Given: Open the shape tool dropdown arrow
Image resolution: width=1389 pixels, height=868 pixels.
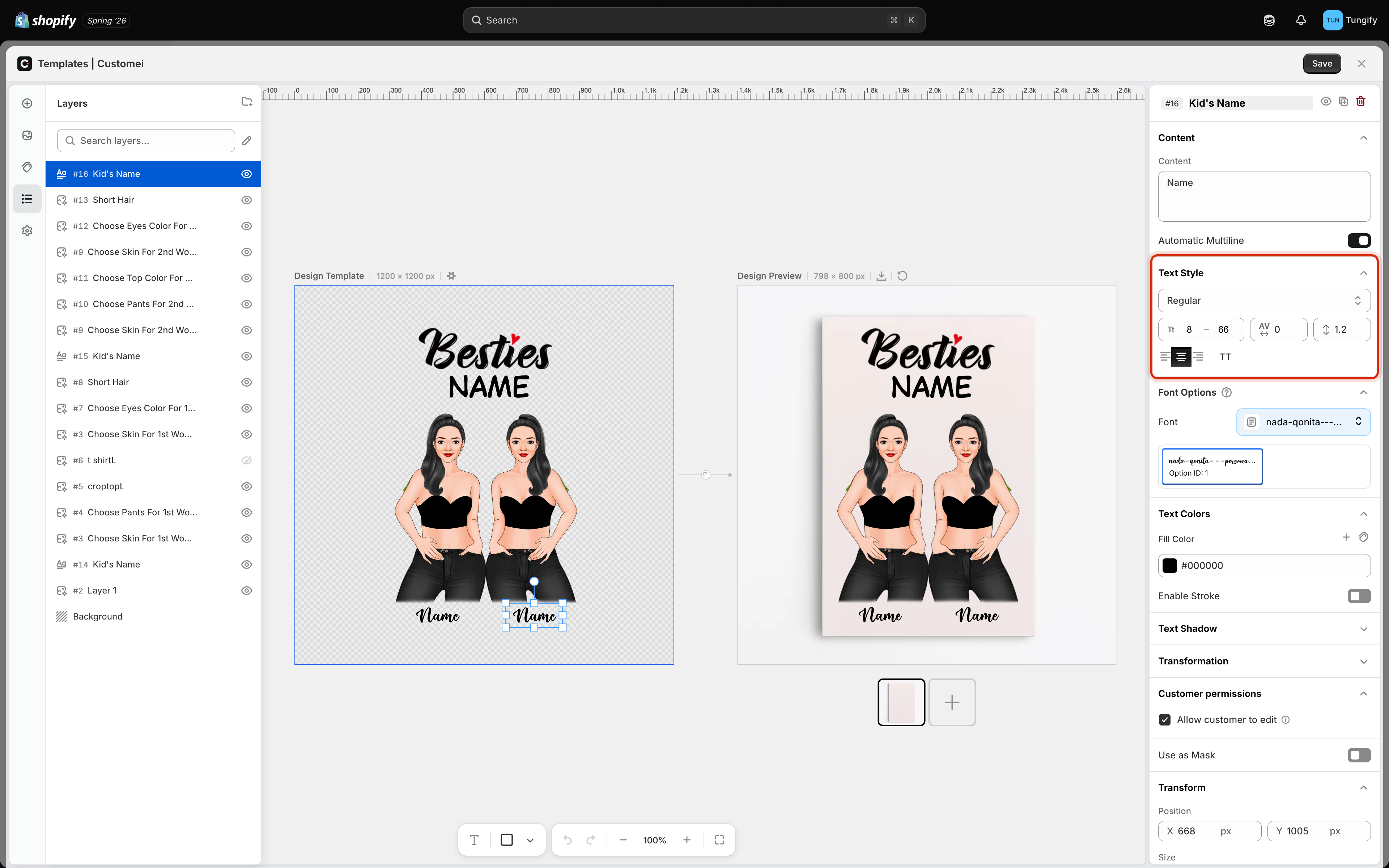Looking at the screenshot, I should point(530,840).
